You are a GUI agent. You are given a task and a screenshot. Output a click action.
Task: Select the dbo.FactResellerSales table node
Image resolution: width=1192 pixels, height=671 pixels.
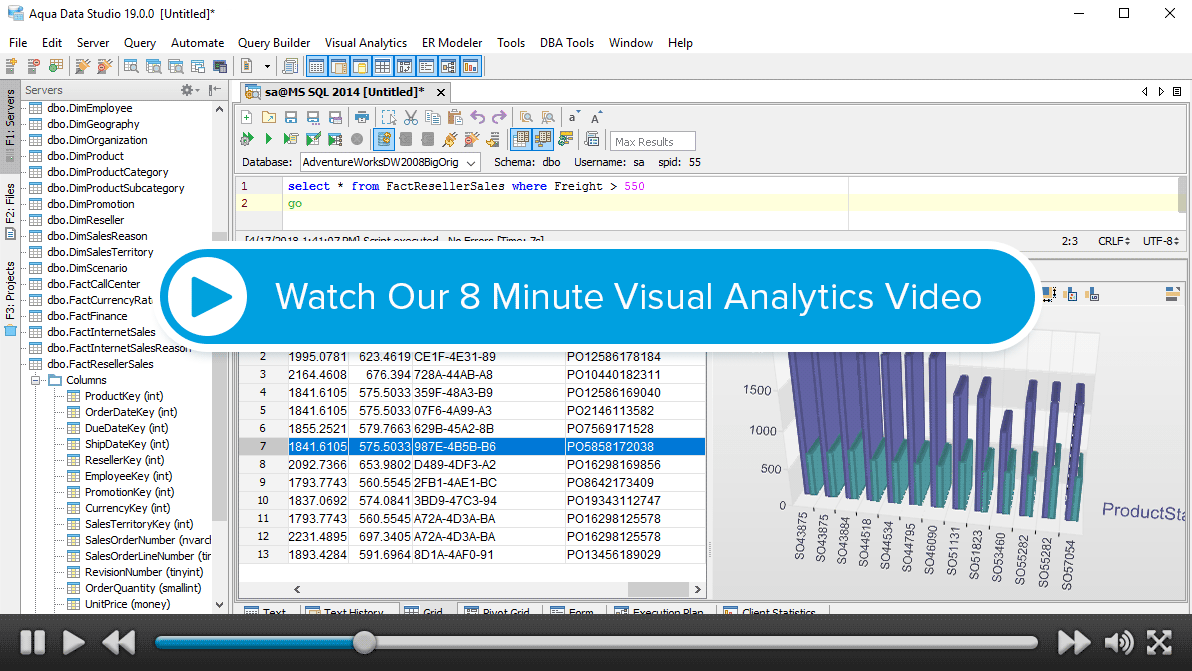(x=100, y=364)
